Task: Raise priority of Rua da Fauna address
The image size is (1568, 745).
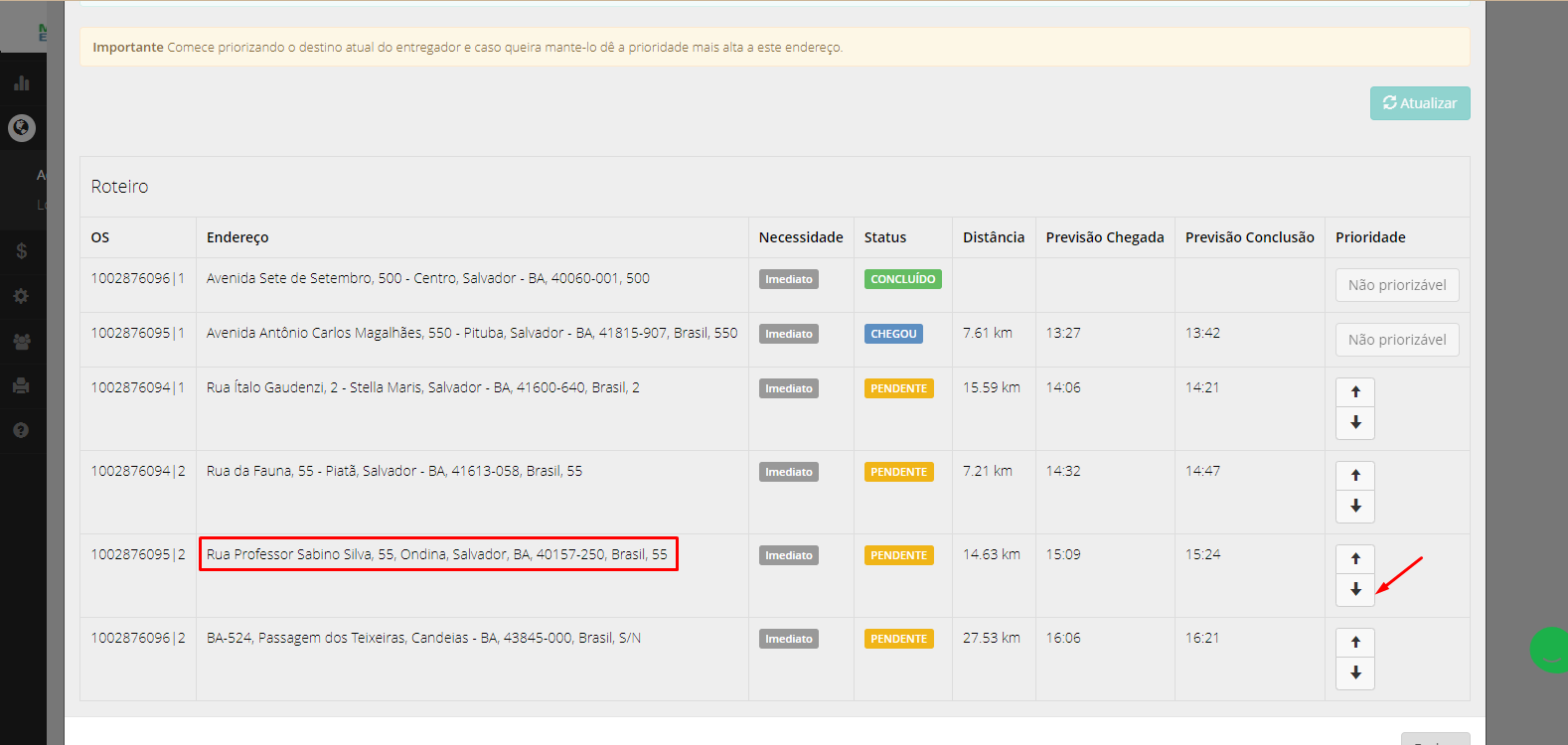Action: 1355,476
